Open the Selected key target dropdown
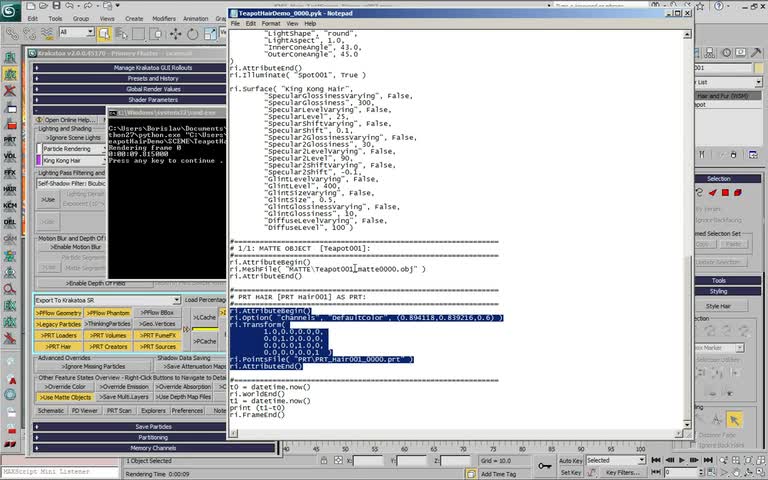 [x=616, y=460]
